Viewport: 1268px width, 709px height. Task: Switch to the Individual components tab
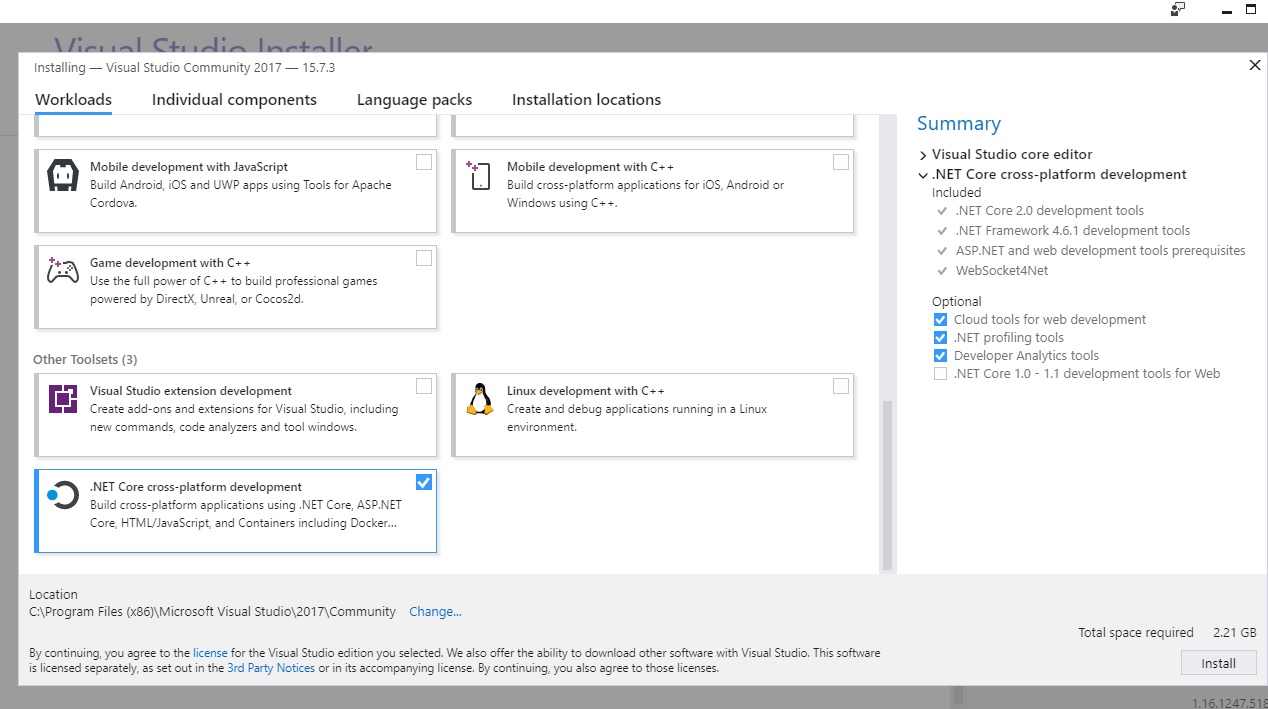(234, 100)
